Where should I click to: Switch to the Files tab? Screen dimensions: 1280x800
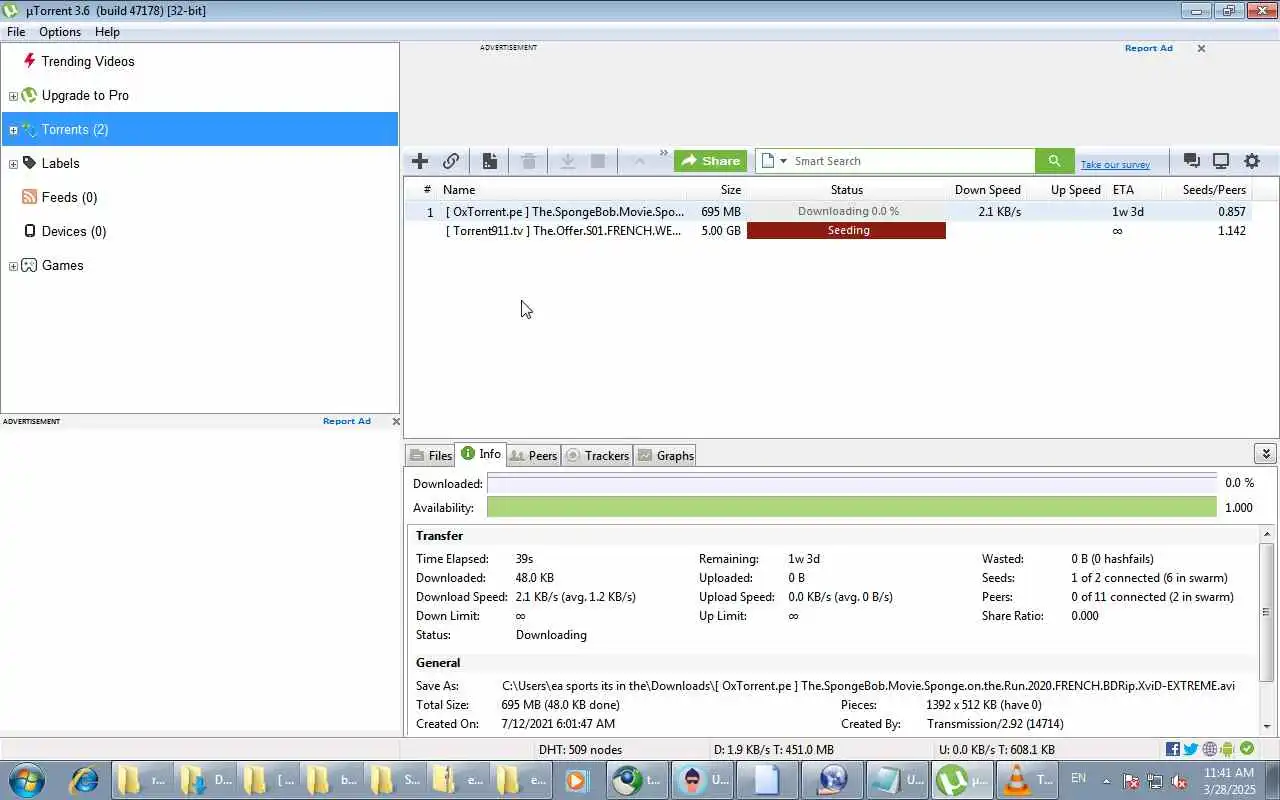coord(430,455)
